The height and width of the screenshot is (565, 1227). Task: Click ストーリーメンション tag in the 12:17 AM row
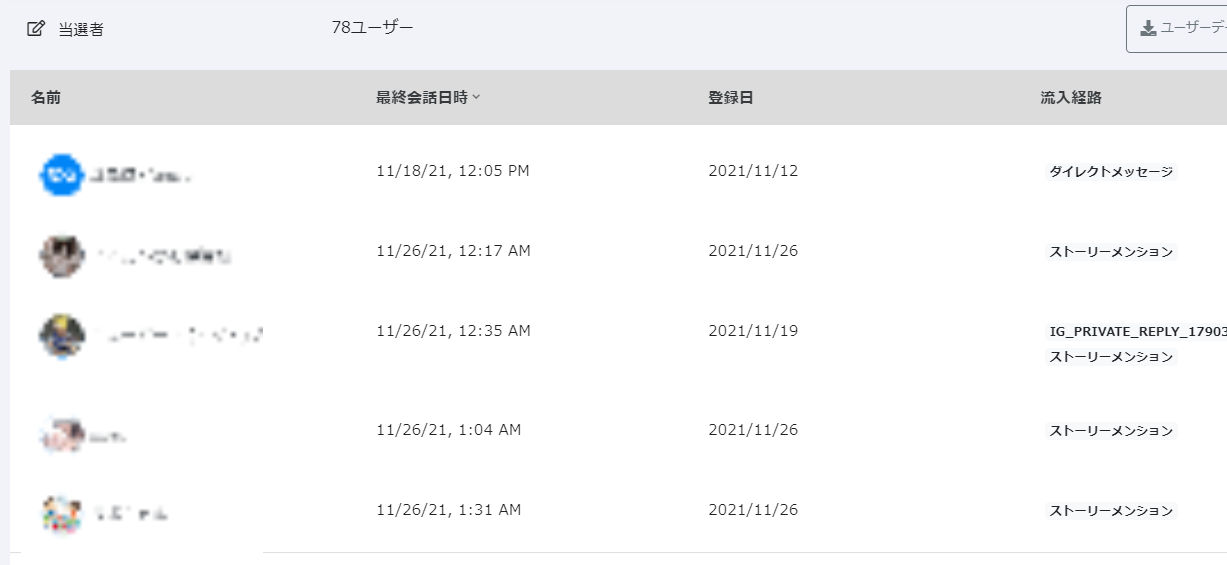(1111, 252)
